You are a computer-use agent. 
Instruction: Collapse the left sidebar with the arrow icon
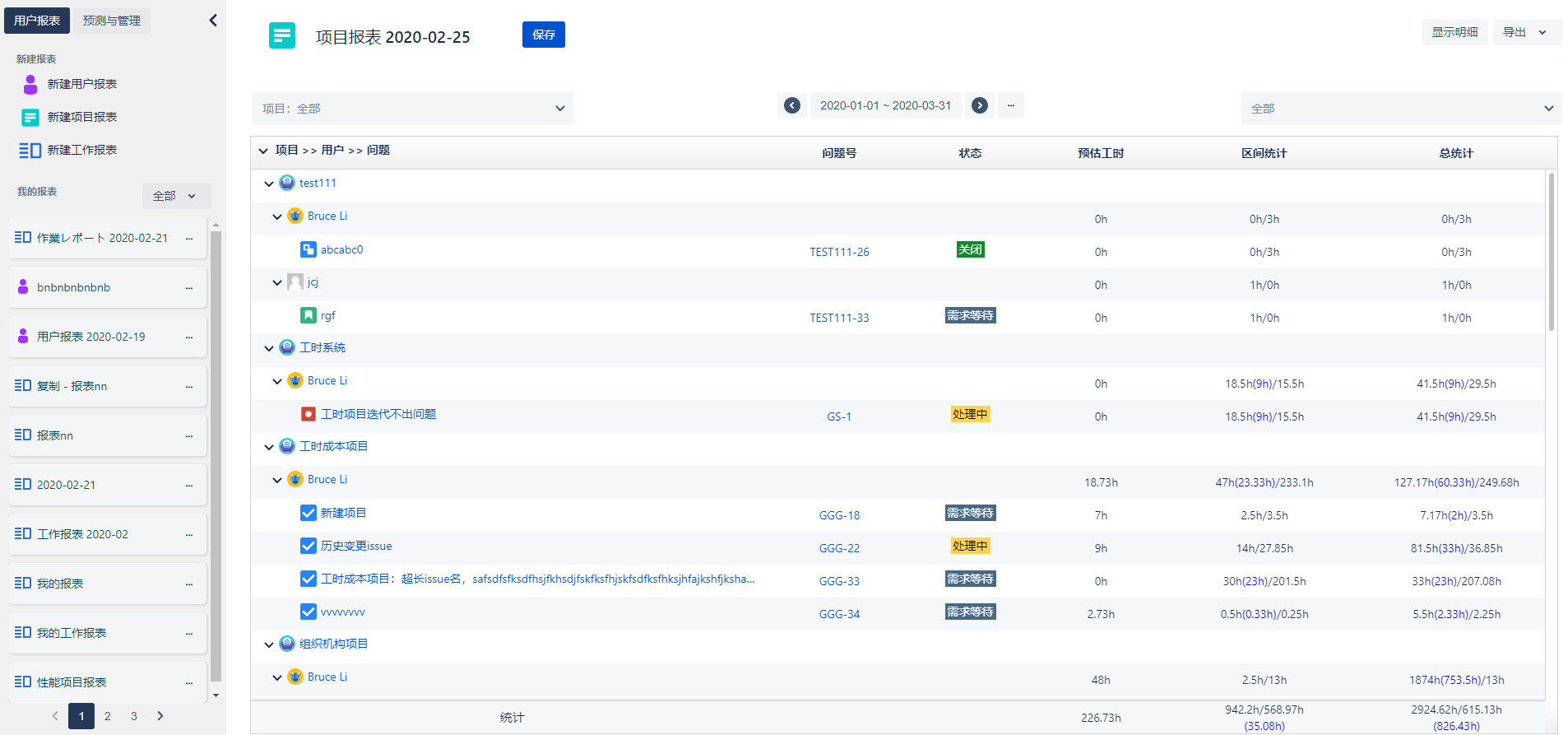coord(213,21)
